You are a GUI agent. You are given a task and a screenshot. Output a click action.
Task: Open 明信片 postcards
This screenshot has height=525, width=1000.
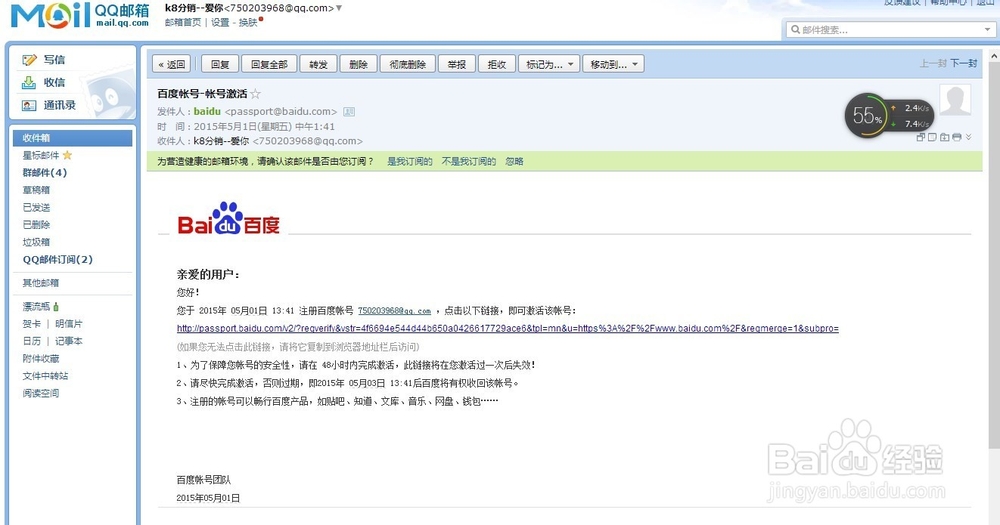[69, 324]
